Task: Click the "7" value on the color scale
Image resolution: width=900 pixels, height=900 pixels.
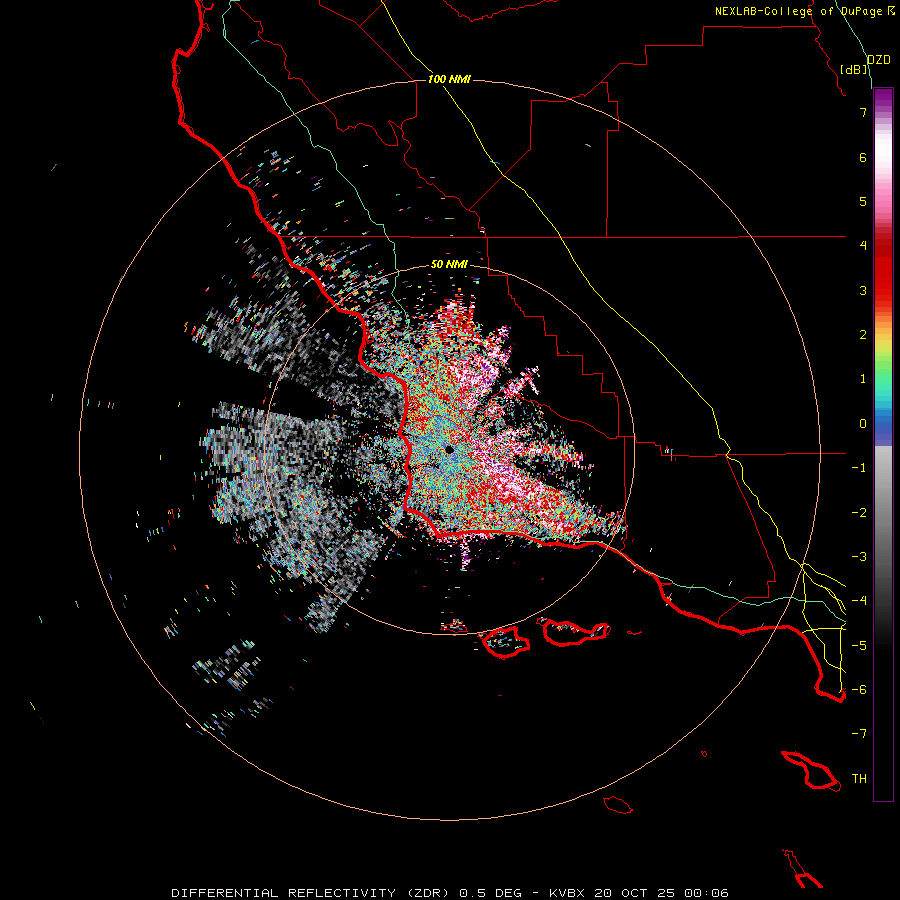Action: [x=863, y=112]
